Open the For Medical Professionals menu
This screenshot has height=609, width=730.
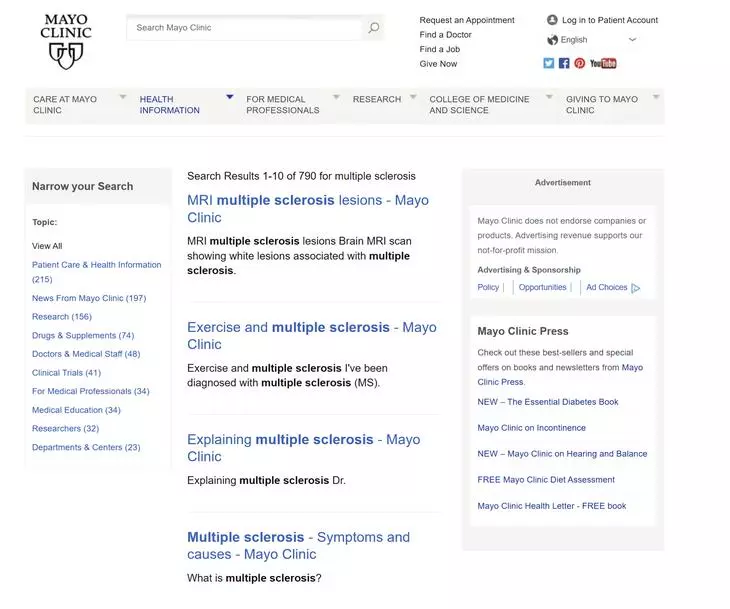283,105
